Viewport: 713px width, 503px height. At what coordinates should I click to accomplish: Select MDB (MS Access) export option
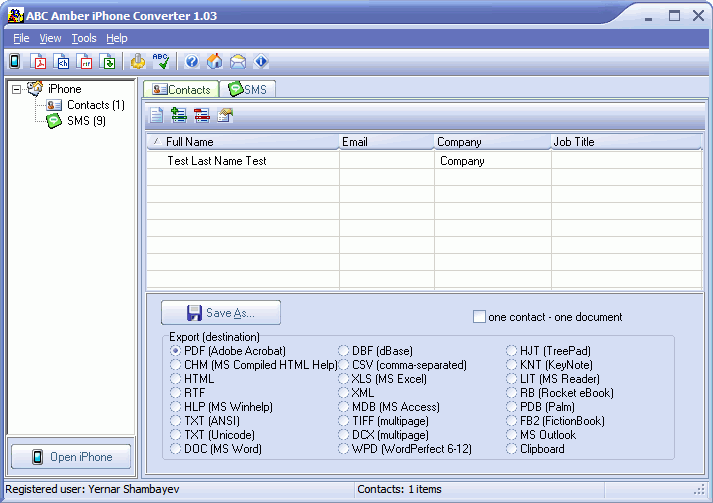[x=344, y=407]
